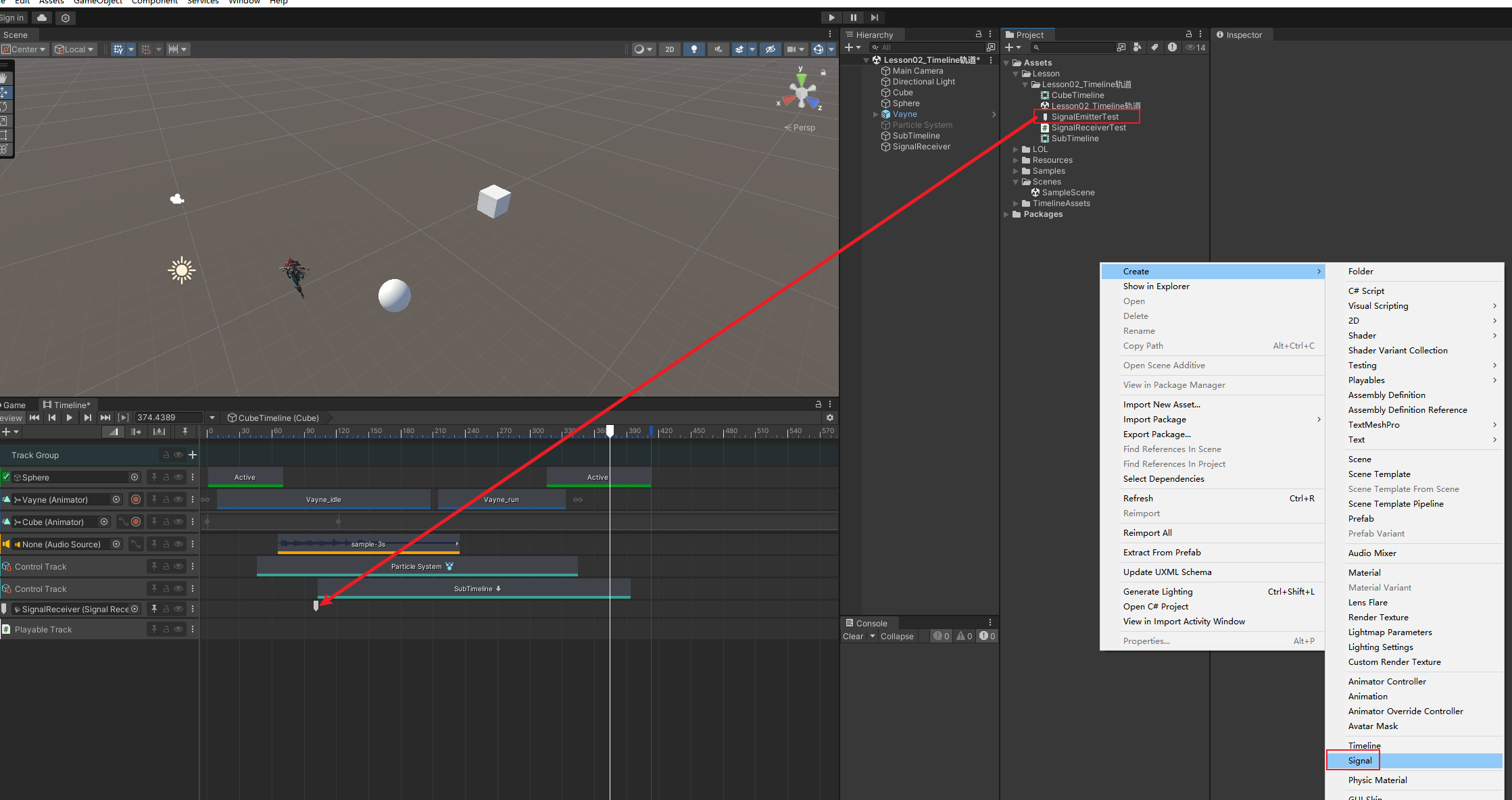Switch to the Game tab
Image resolution: width=1512 pixels, height=800 pixels.
[x=14, y=405]
